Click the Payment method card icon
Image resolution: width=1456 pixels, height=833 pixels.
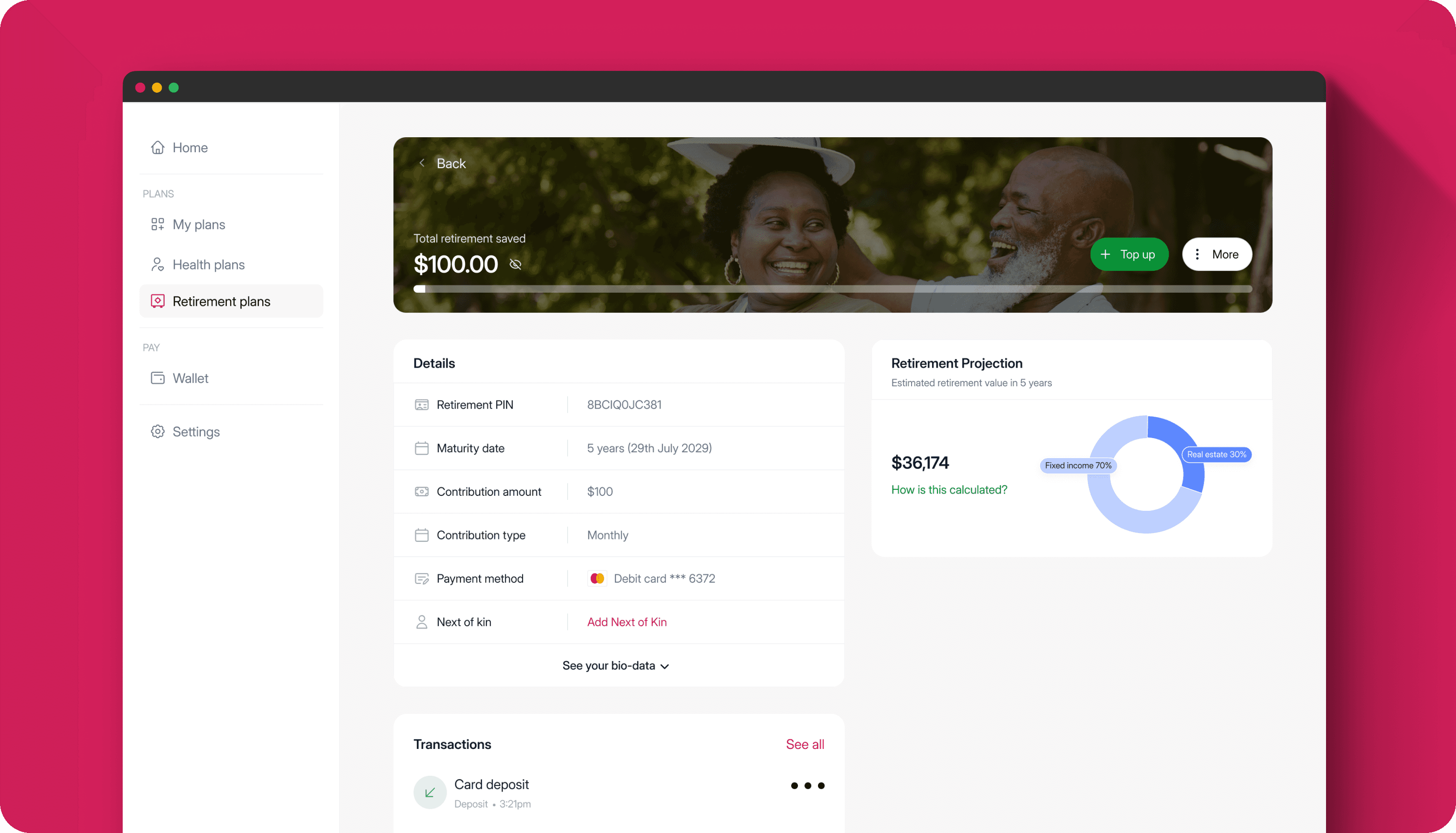pyautogui.click(x=422, y=579)
